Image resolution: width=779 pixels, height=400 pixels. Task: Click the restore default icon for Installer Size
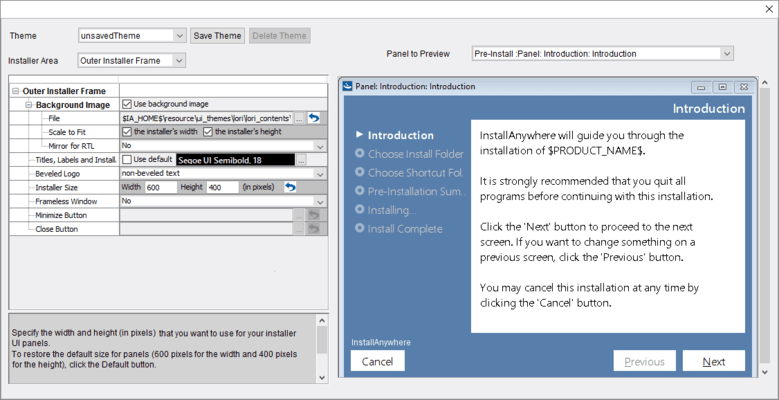pos(290,187)
